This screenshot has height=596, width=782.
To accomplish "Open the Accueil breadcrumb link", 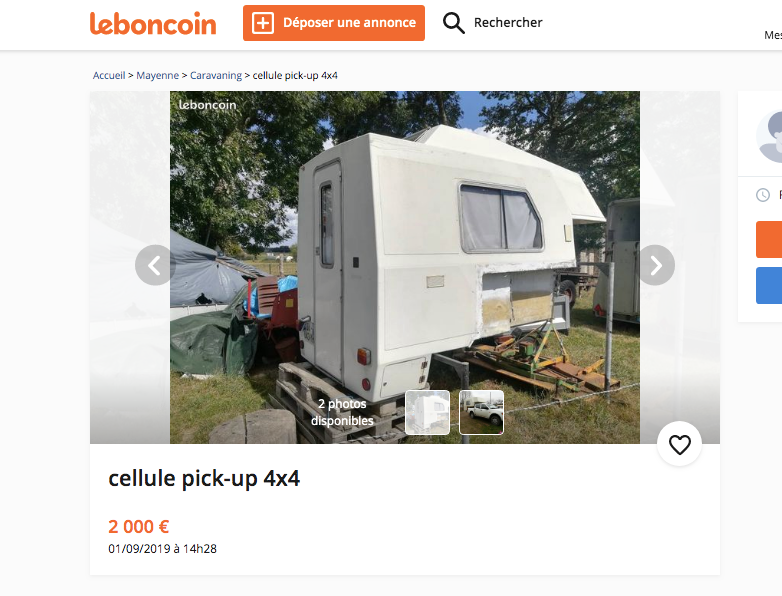I will click(109, 75).
